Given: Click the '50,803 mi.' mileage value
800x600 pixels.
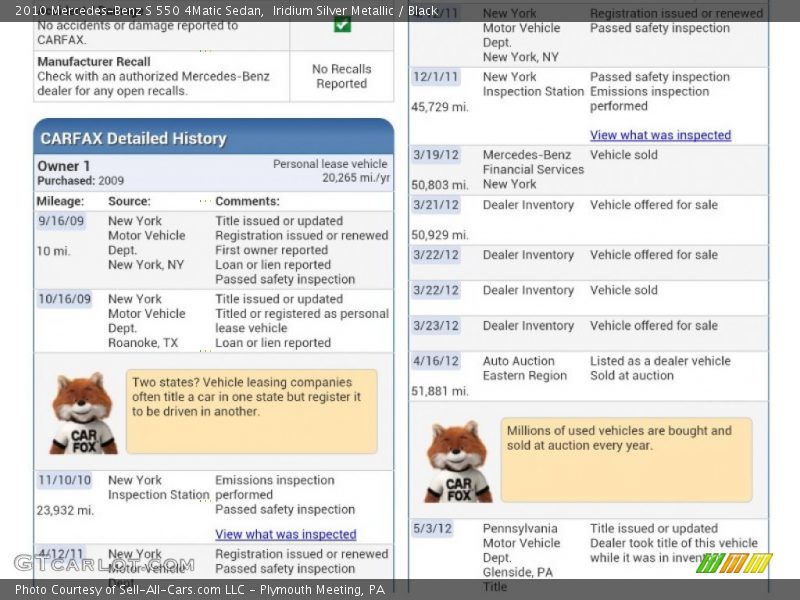Looking at the screenshot, I should pyautogui.click(x=440, y=185).
